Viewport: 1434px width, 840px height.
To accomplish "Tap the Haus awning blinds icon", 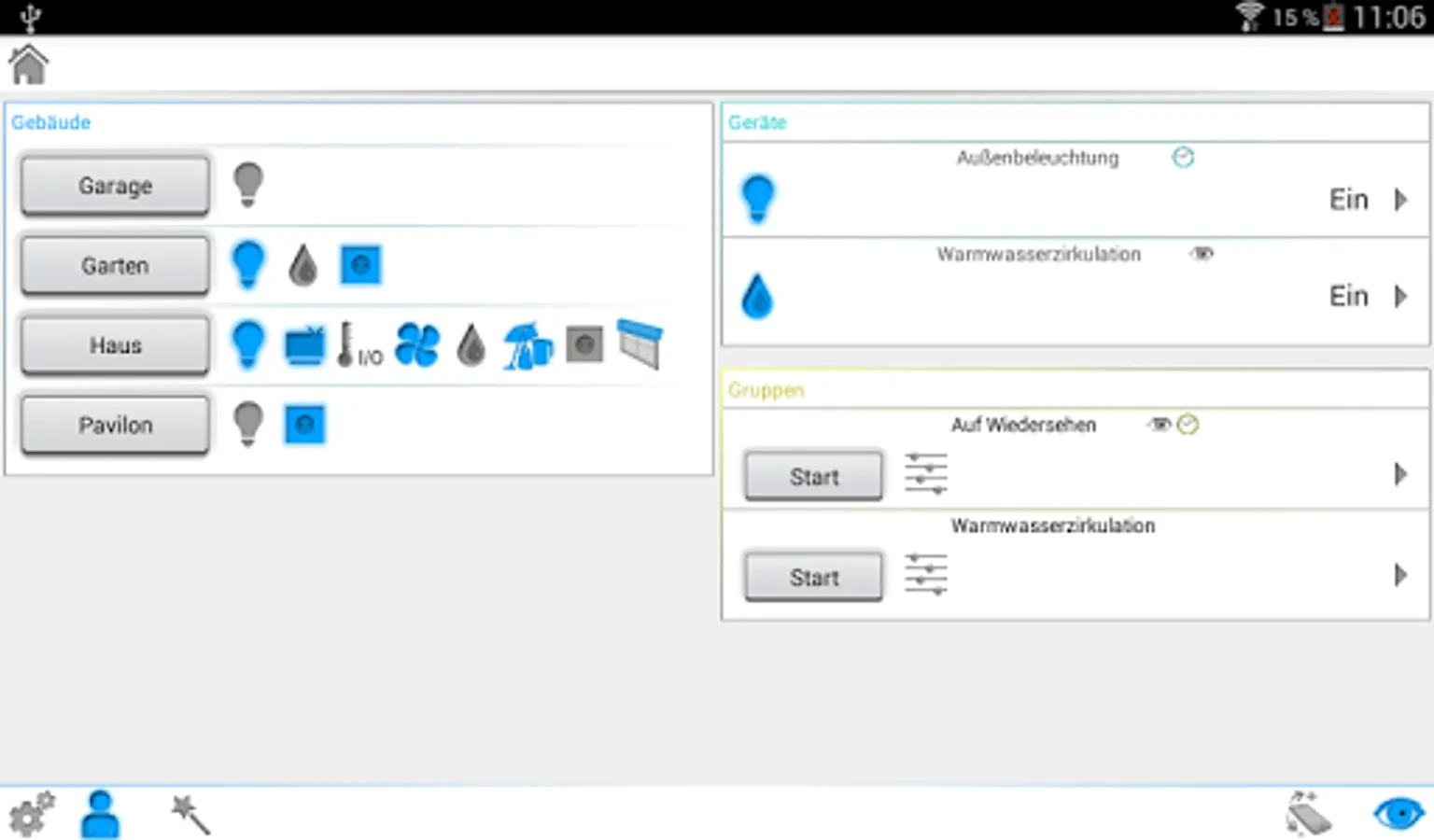I will tap(640, 344).
